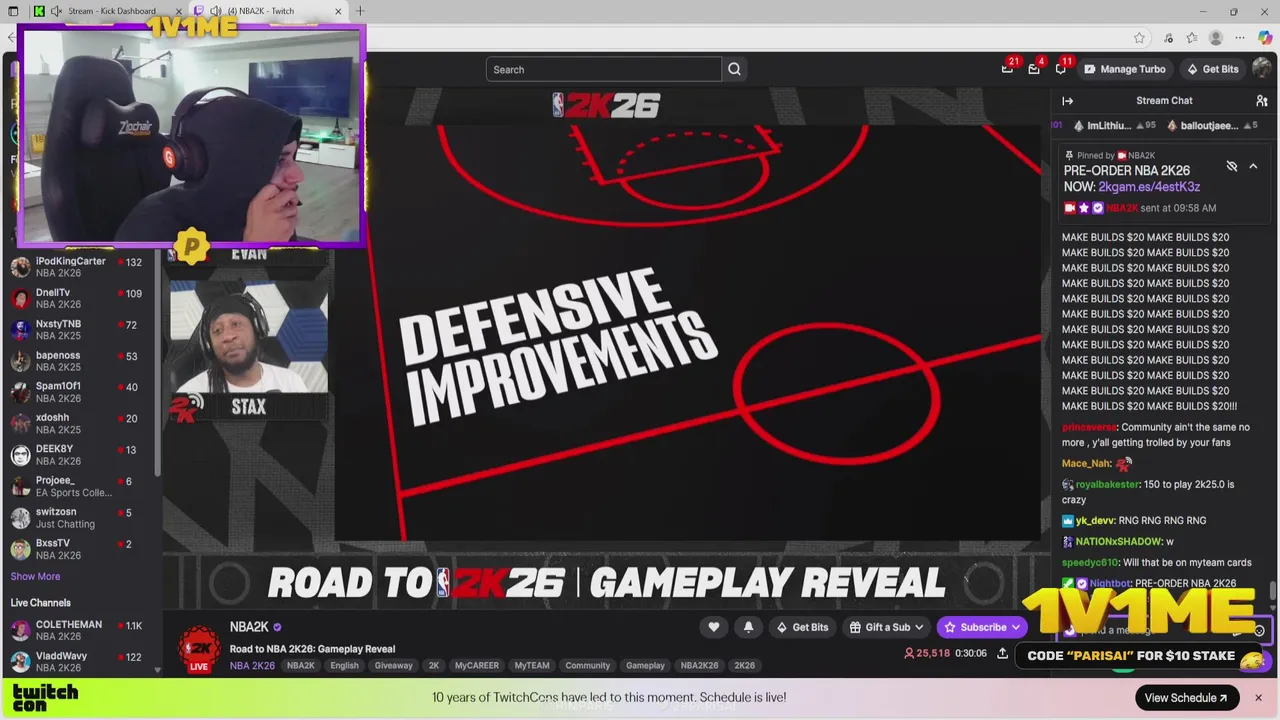This screenshot has height=720, width=1280.
Task: Click Get Bits below the video
Action: click(x=802, y=627)
